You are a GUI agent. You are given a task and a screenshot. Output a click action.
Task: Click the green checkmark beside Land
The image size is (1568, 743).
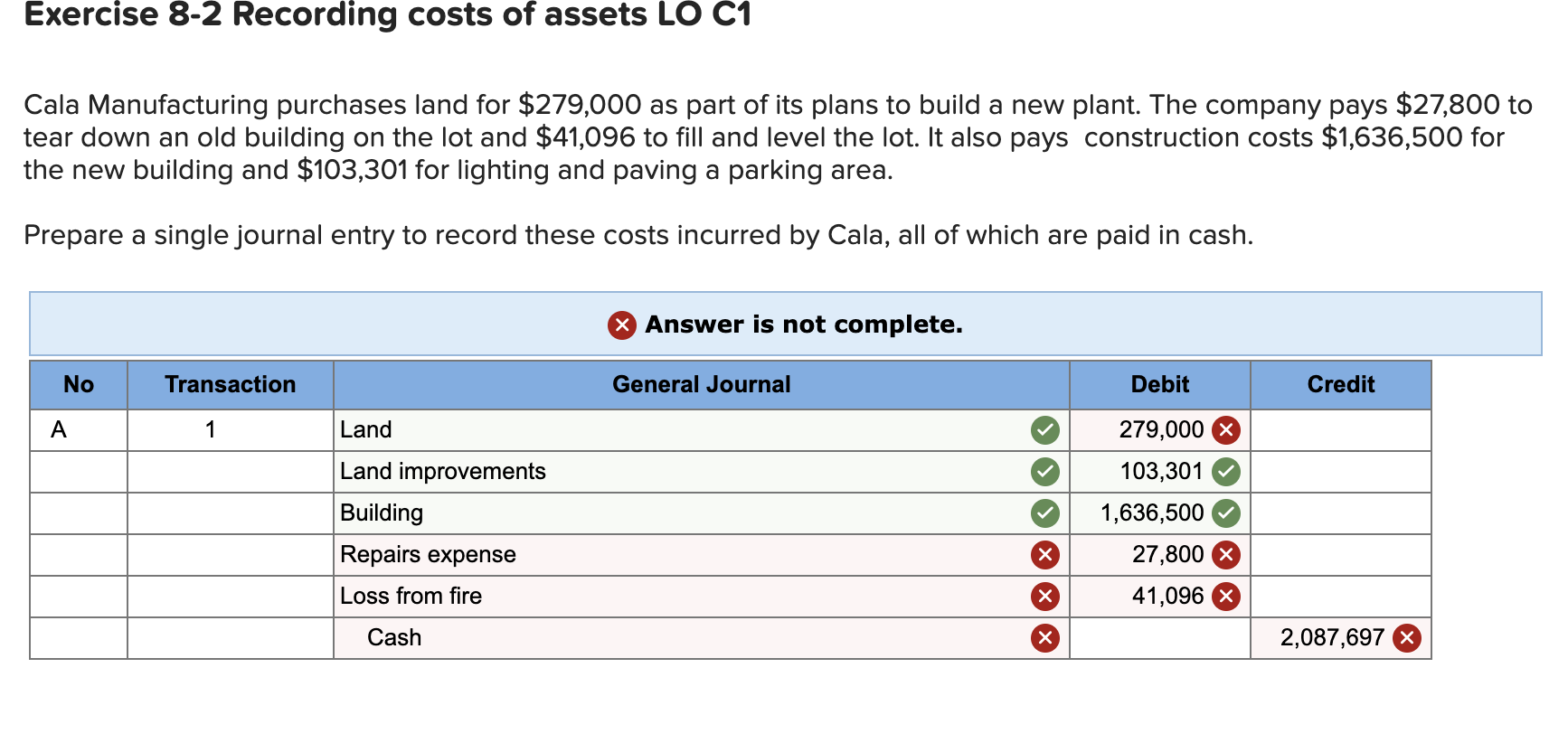pyautogui.click(x=1044, y=429)
